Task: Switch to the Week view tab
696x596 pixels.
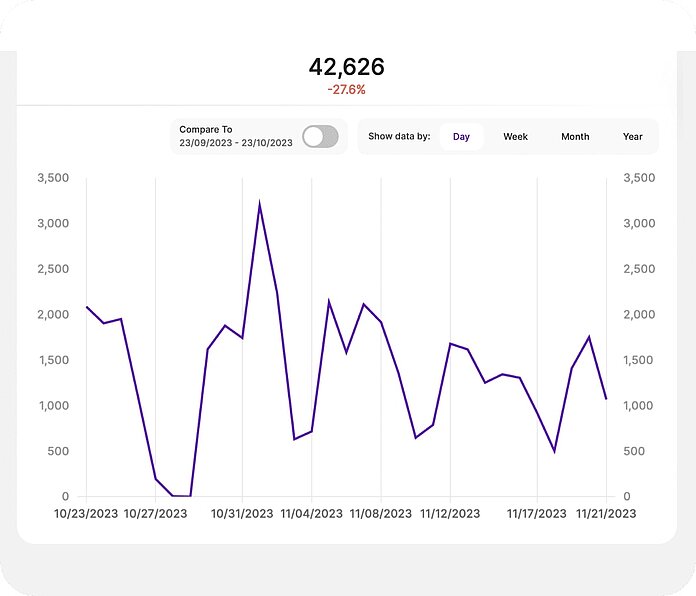Action: (515, 137)
